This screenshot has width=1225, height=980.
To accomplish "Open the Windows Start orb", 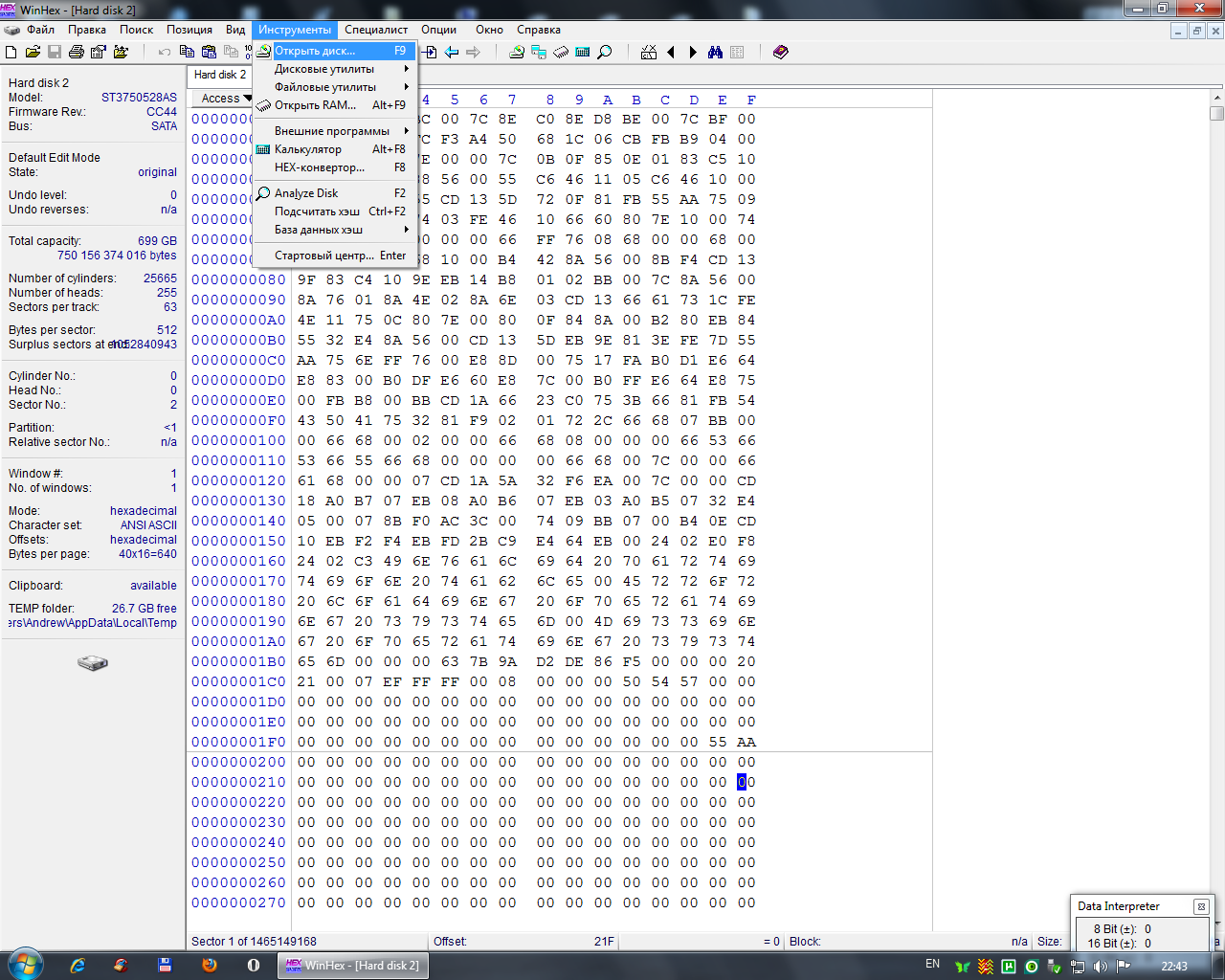I will click(x=25, y=965).
